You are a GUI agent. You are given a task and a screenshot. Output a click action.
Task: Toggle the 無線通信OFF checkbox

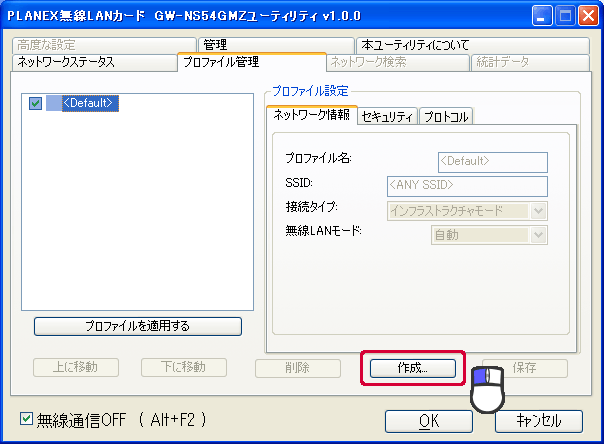pos(26,419)
